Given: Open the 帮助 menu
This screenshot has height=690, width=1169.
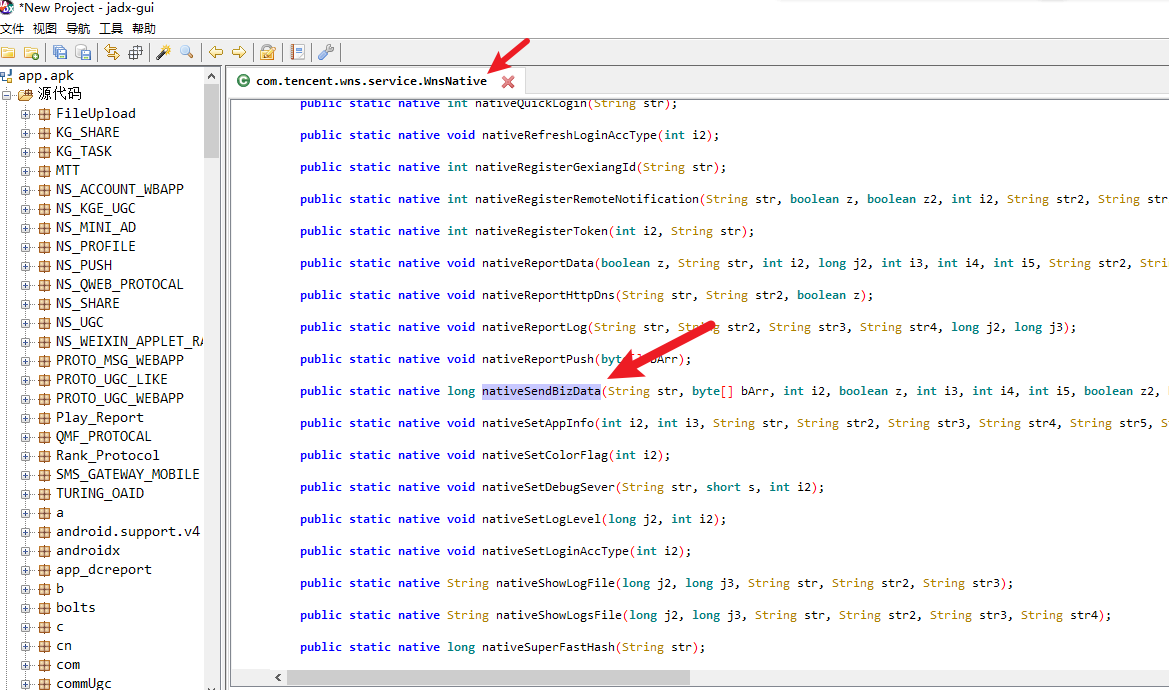Looking at the screenshot, I should (144, 28).
